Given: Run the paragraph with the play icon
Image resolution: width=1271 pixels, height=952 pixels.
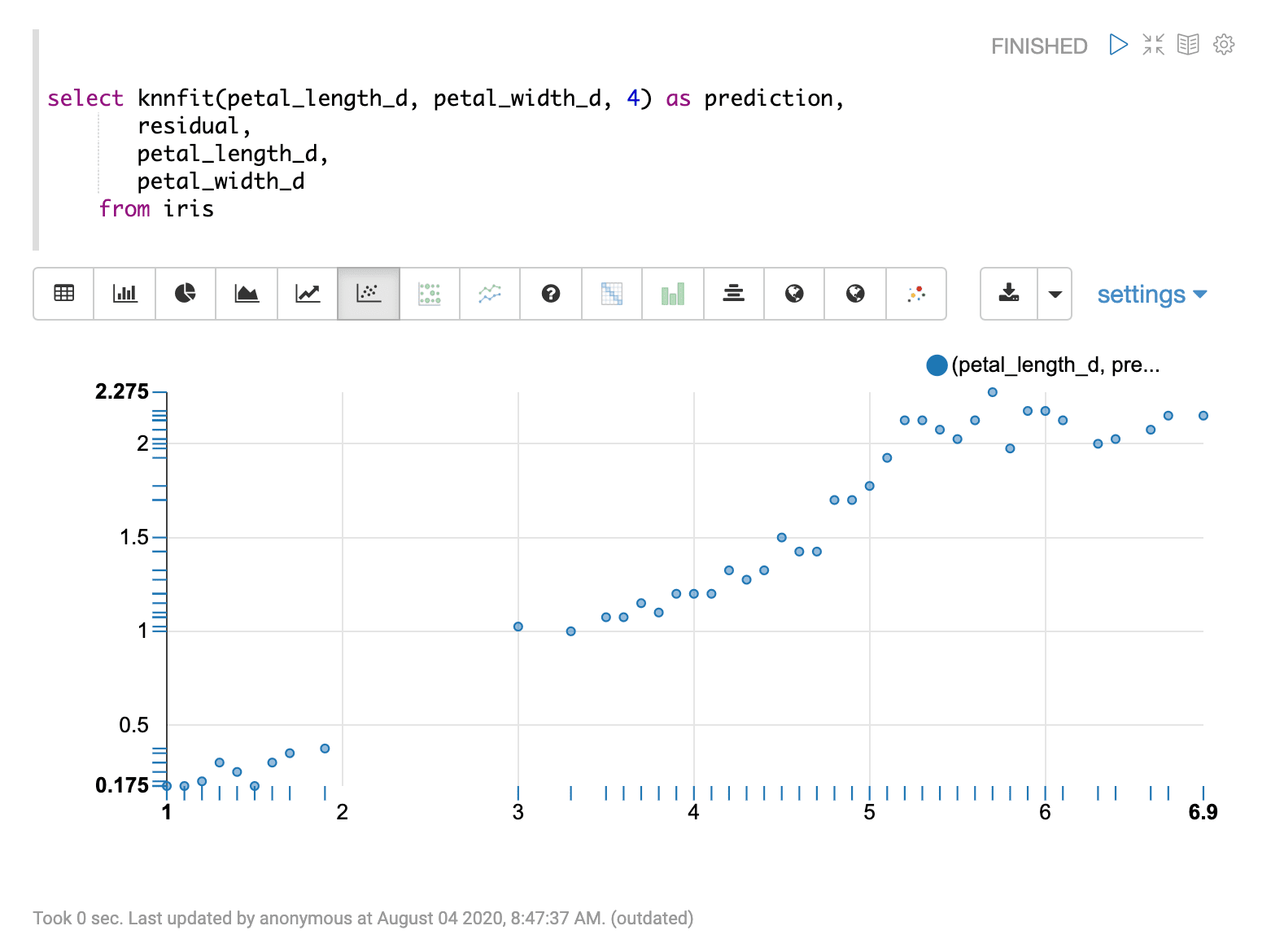Looking at the screenshot, I should [x=1117, y=45].
